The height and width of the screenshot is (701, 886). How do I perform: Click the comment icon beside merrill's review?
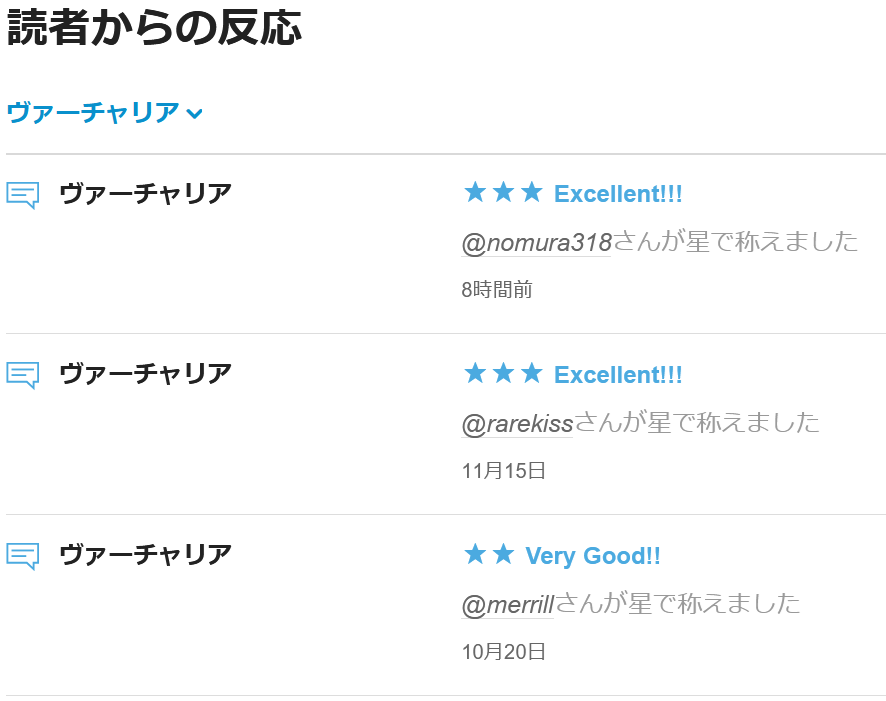(23, 555)
